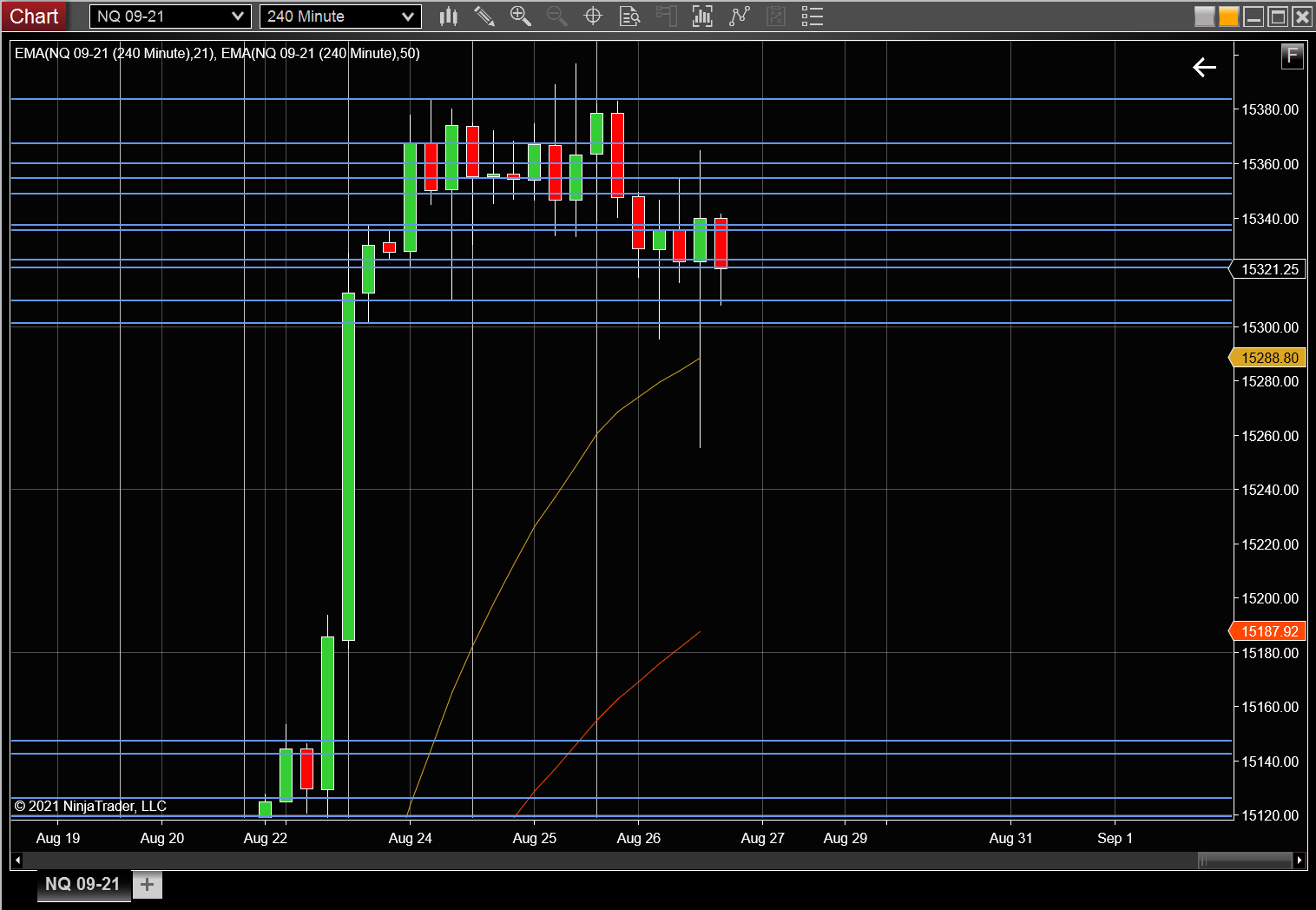The width and height of the screenshot is (1316, 910).
Task: Click the 15160.00 price axis label
Action: (1270, 707)
